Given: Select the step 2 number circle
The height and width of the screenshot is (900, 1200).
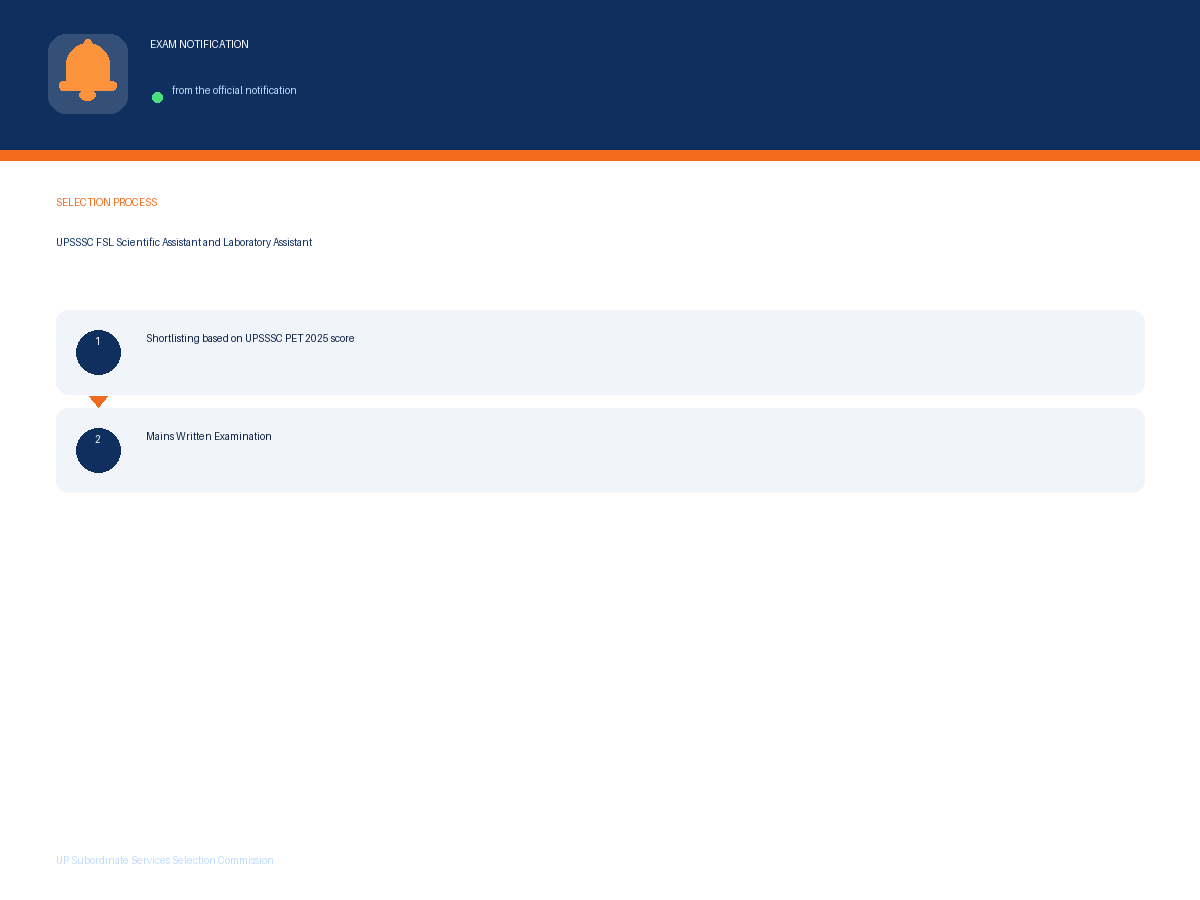Looking at the screenshot, I should click(98, 450).
